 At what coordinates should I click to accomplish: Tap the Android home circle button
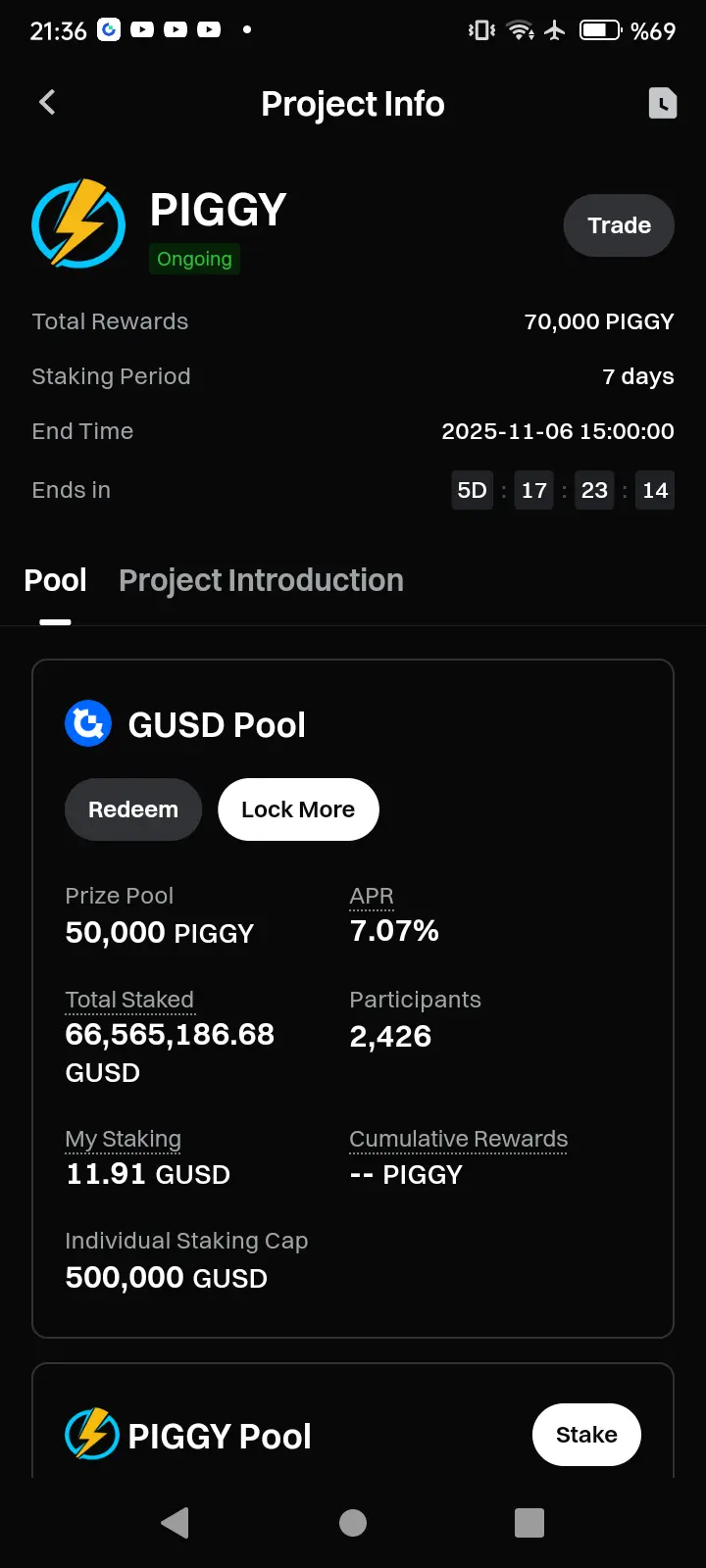(353, 1522)
